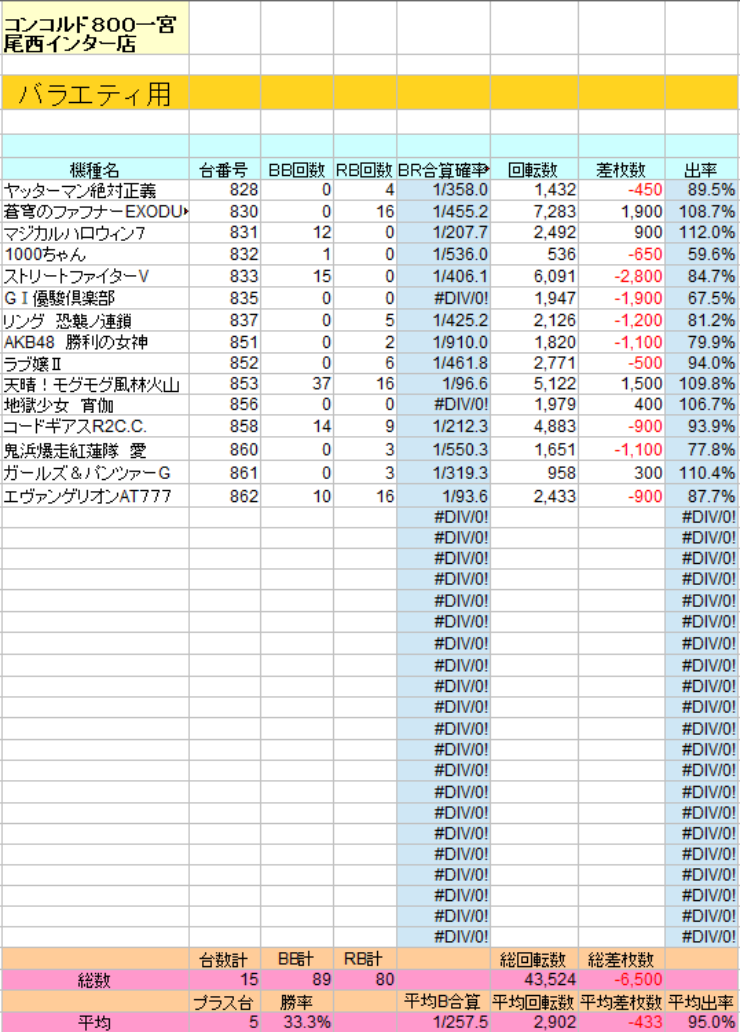Image resolution: width=740 pixels, height=1032 pixels.
Task: Click the total rotations value 43,524
Action: (534, 981)
